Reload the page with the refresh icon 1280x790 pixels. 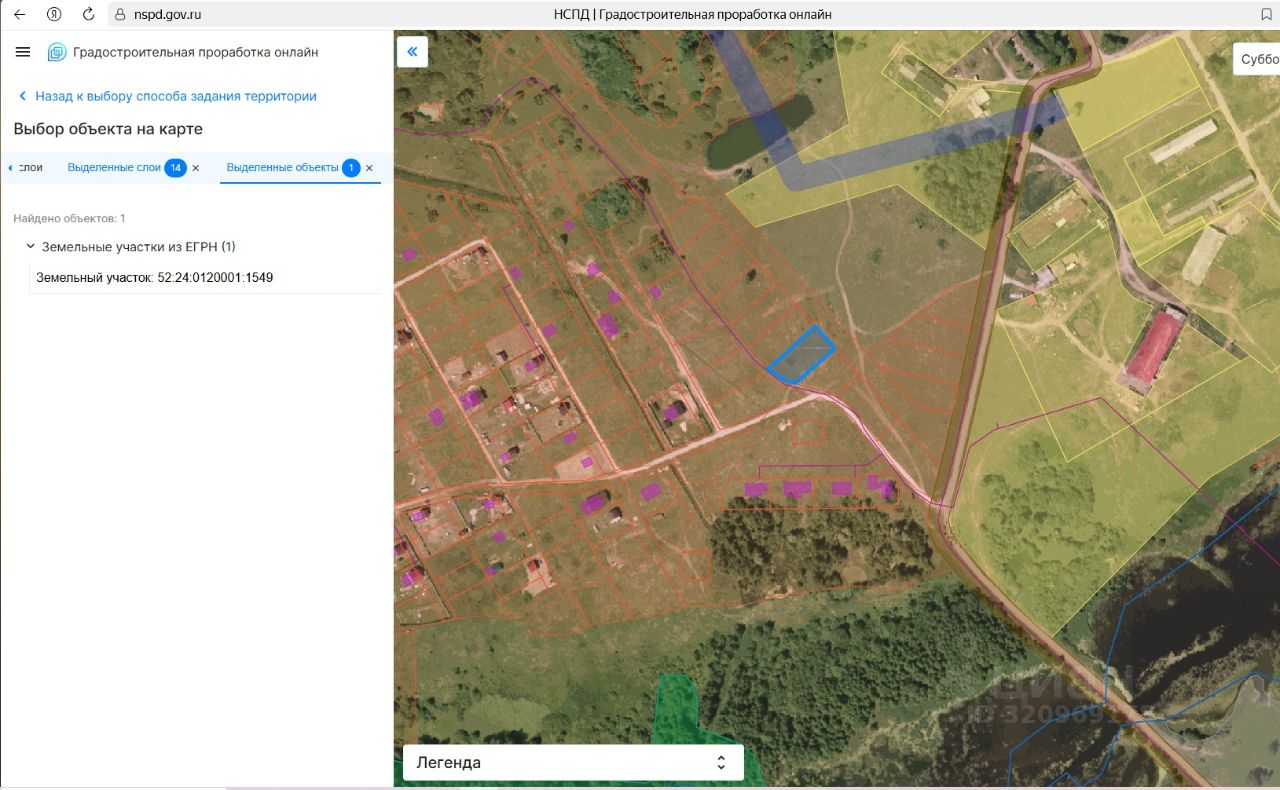(89, 14)
